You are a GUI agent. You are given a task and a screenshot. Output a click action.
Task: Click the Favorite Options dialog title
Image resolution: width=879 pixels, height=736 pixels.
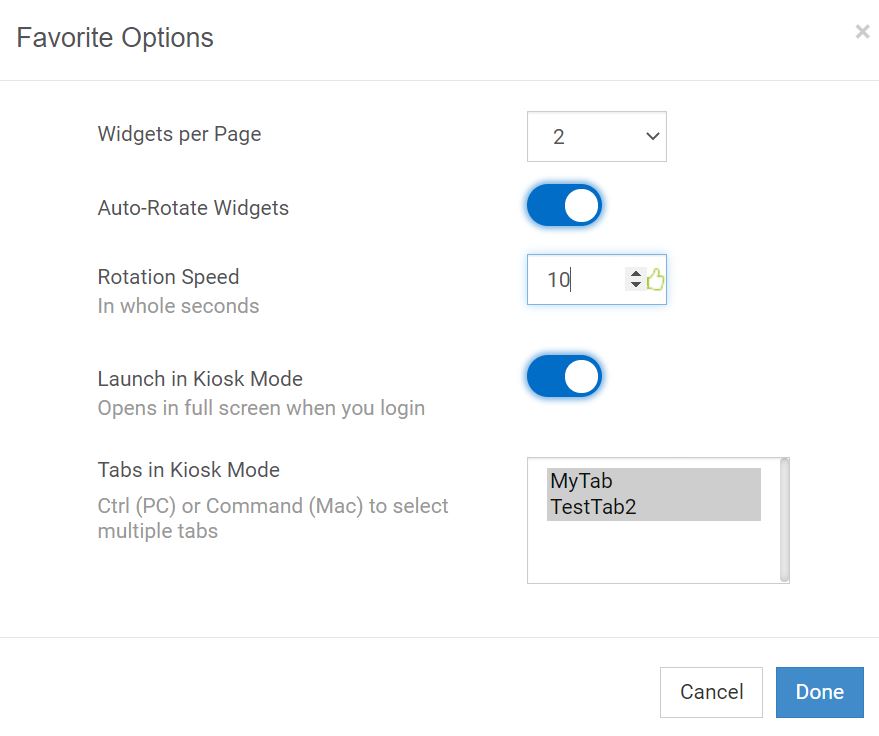115,38
